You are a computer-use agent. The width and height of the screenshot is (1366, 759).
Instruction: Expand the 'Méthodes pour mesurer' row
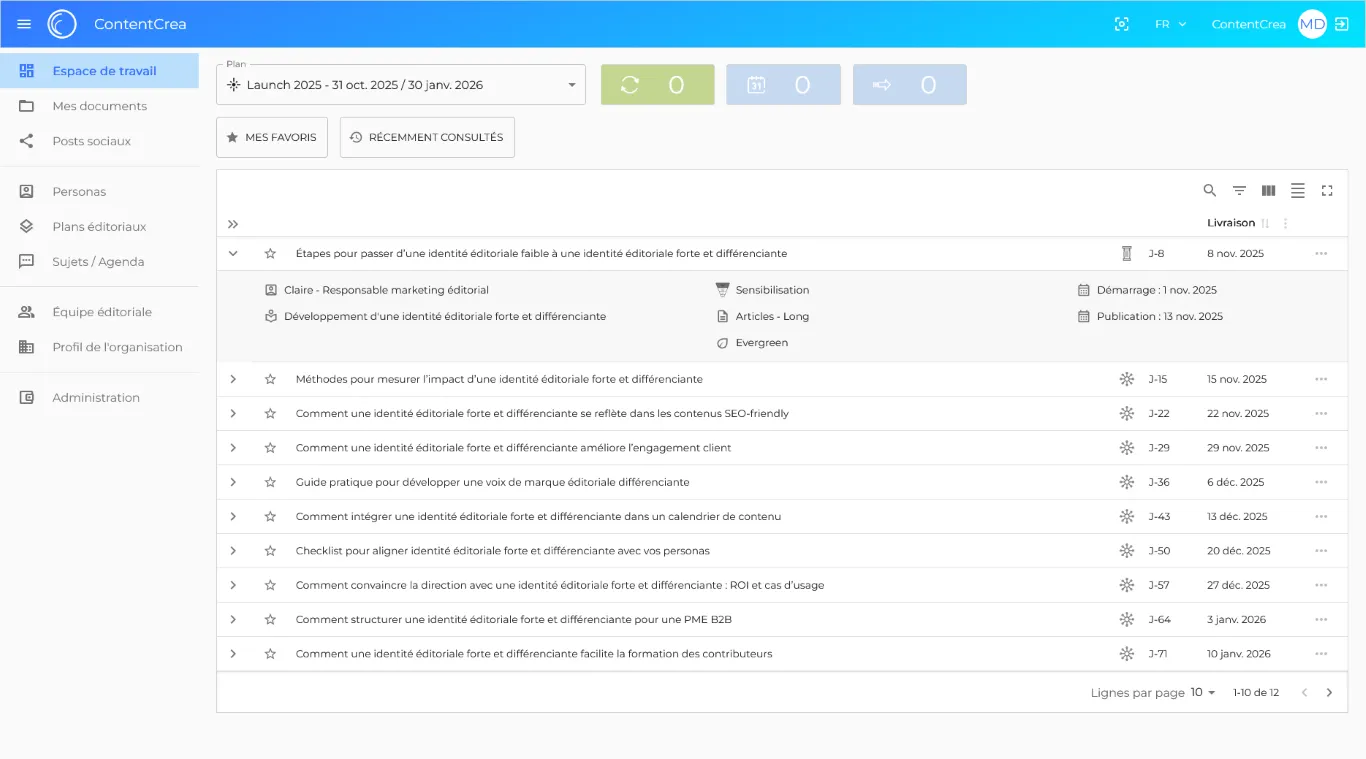[x=233, y=380]
